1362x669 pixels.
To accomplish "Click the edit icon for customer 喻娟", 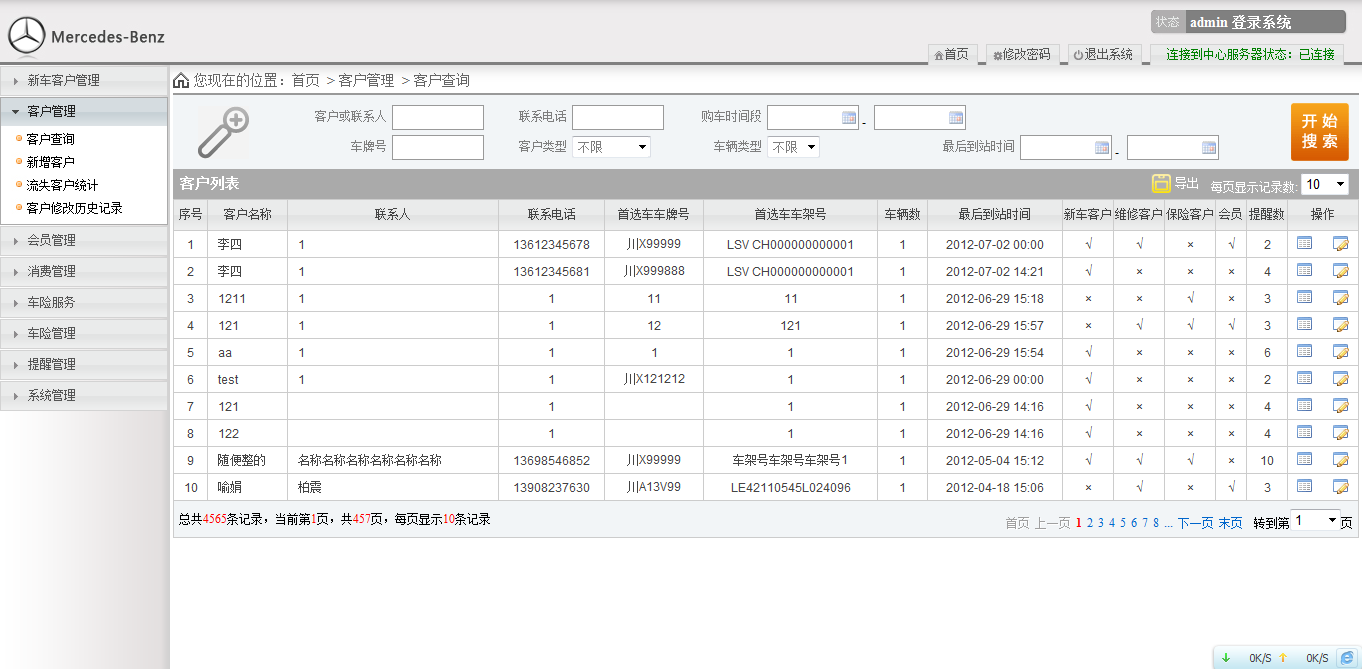I will [x=1340, y=487].
